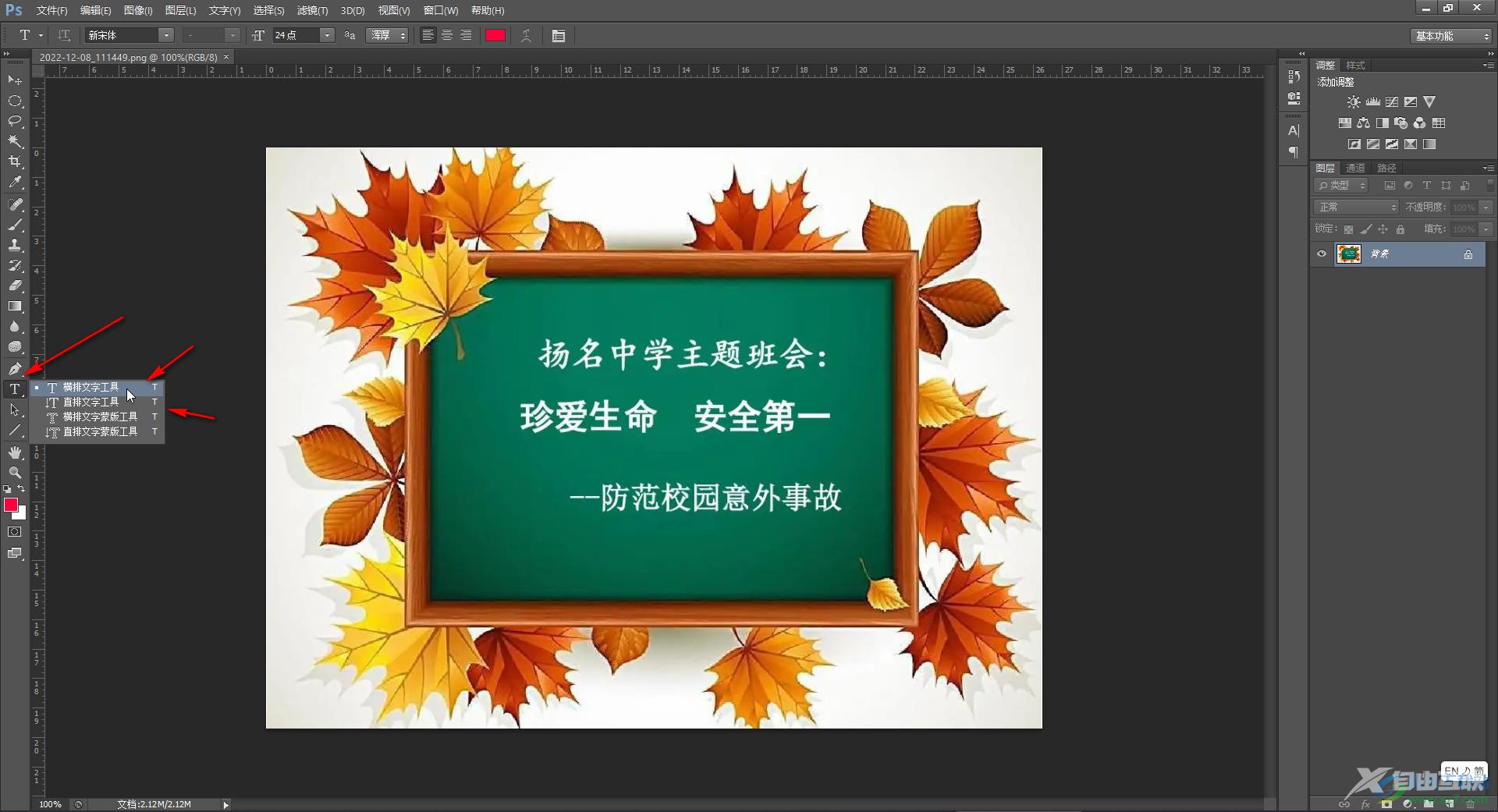
Task: Add a Channel Mixer adjustment
Action: point(1420,123)
